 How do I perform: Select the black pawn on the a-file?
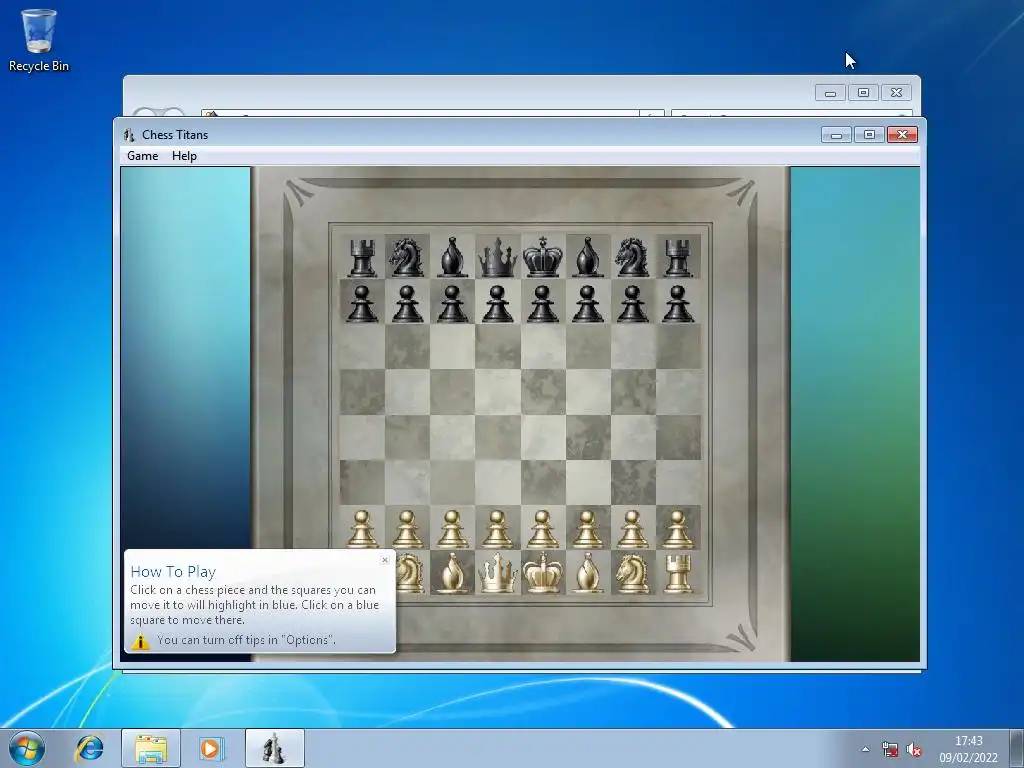[x=362, y=303]
